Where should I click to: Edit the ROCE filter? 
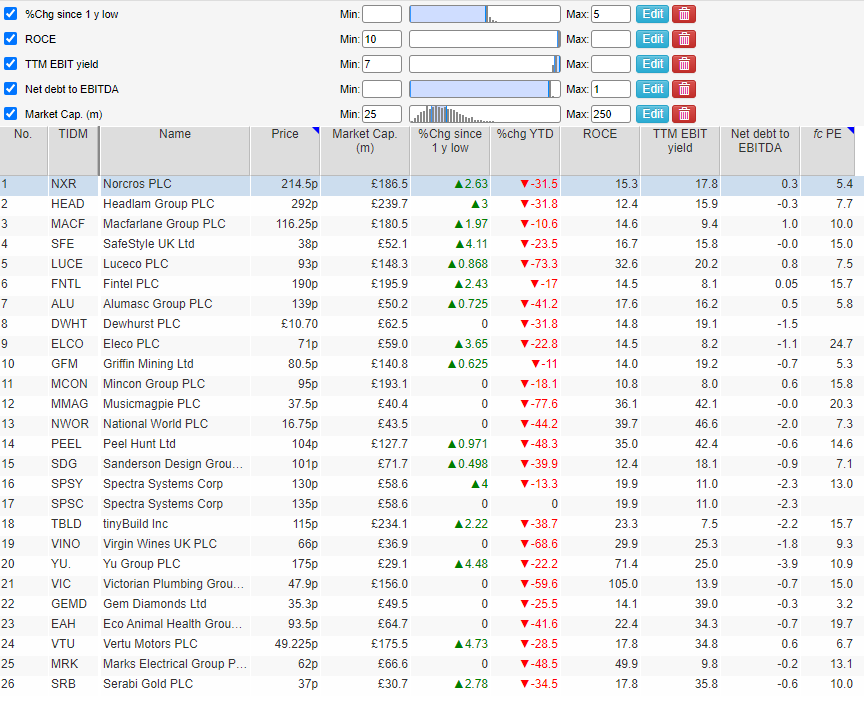pos(652,39)
